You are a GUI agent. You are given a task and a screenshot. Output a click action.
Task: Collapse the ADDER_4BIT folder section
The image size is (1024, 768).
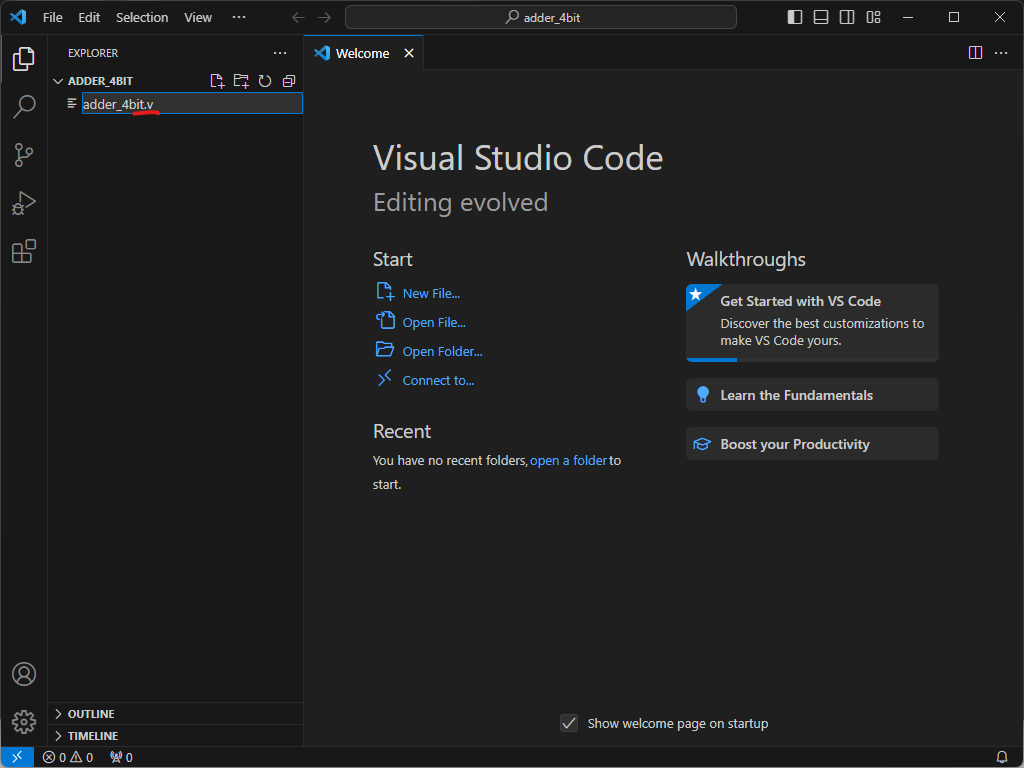tap(58, 81)
